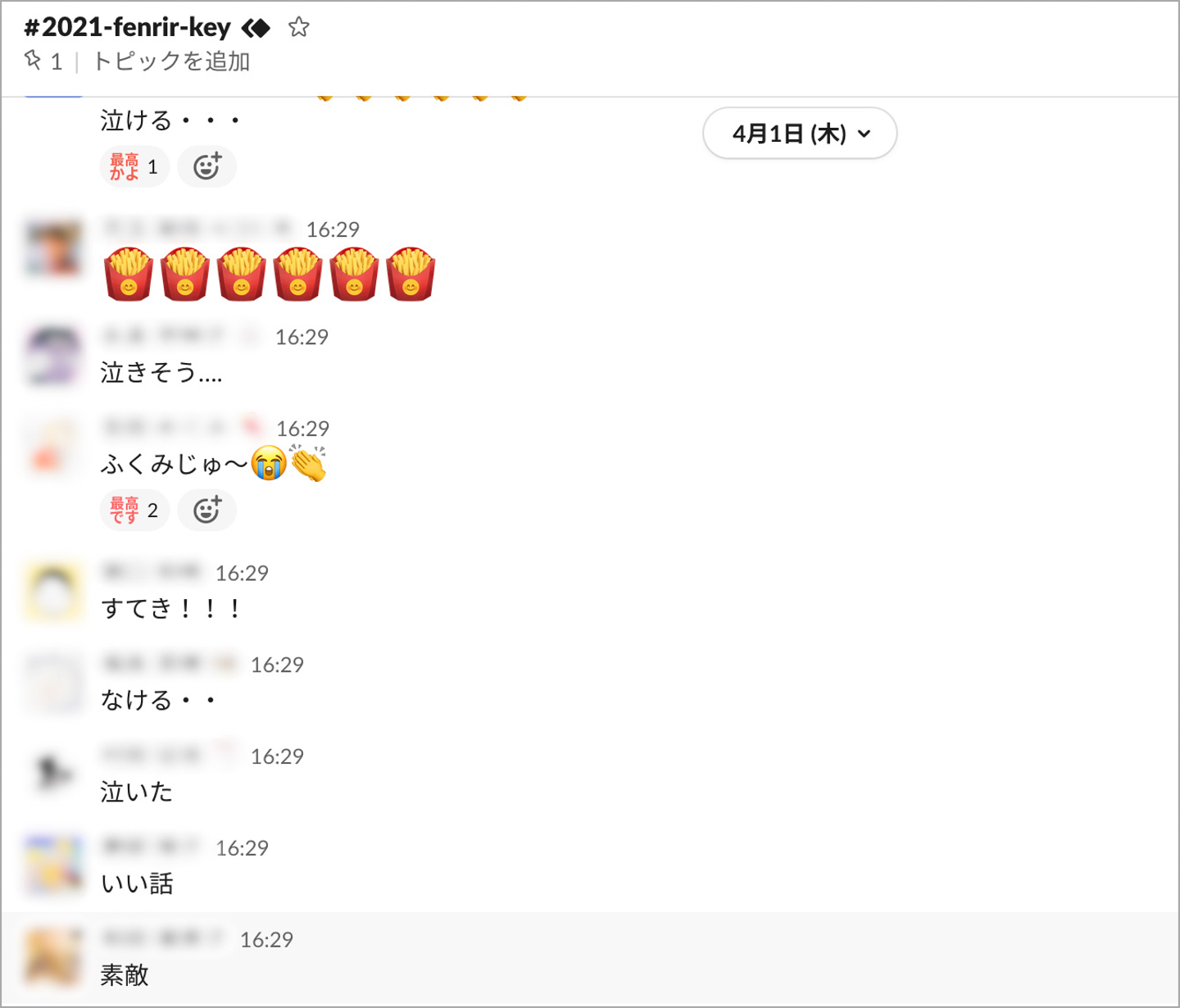The width and height of the screenshot is (1180, 1008).
Task: Open avatar of the 素敵 message author
Action: click(53, 957)
